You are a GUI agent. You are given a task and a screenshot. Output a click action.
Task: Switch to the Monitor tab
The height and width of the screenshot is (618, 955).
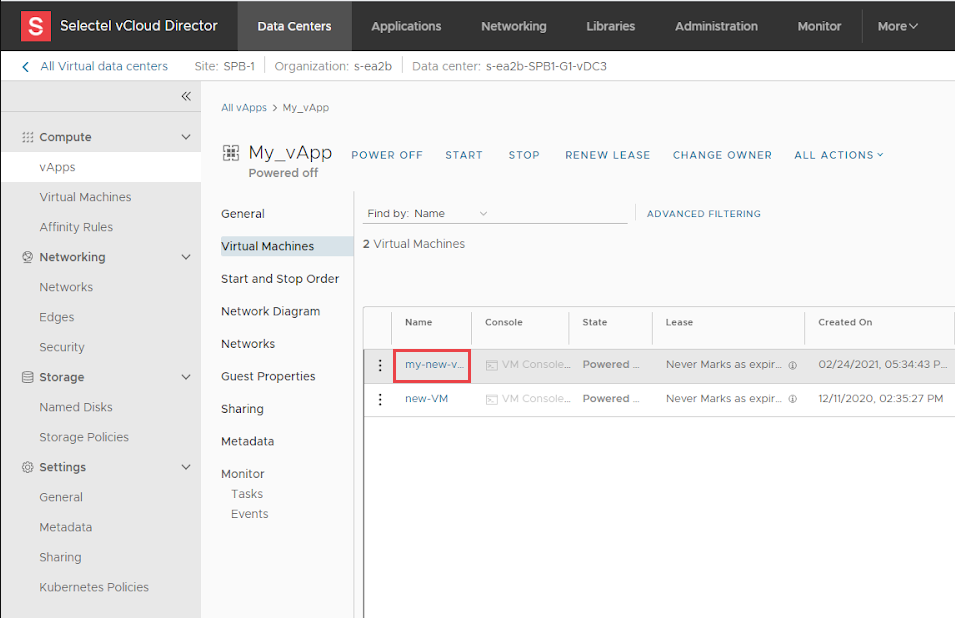[819, 26]
